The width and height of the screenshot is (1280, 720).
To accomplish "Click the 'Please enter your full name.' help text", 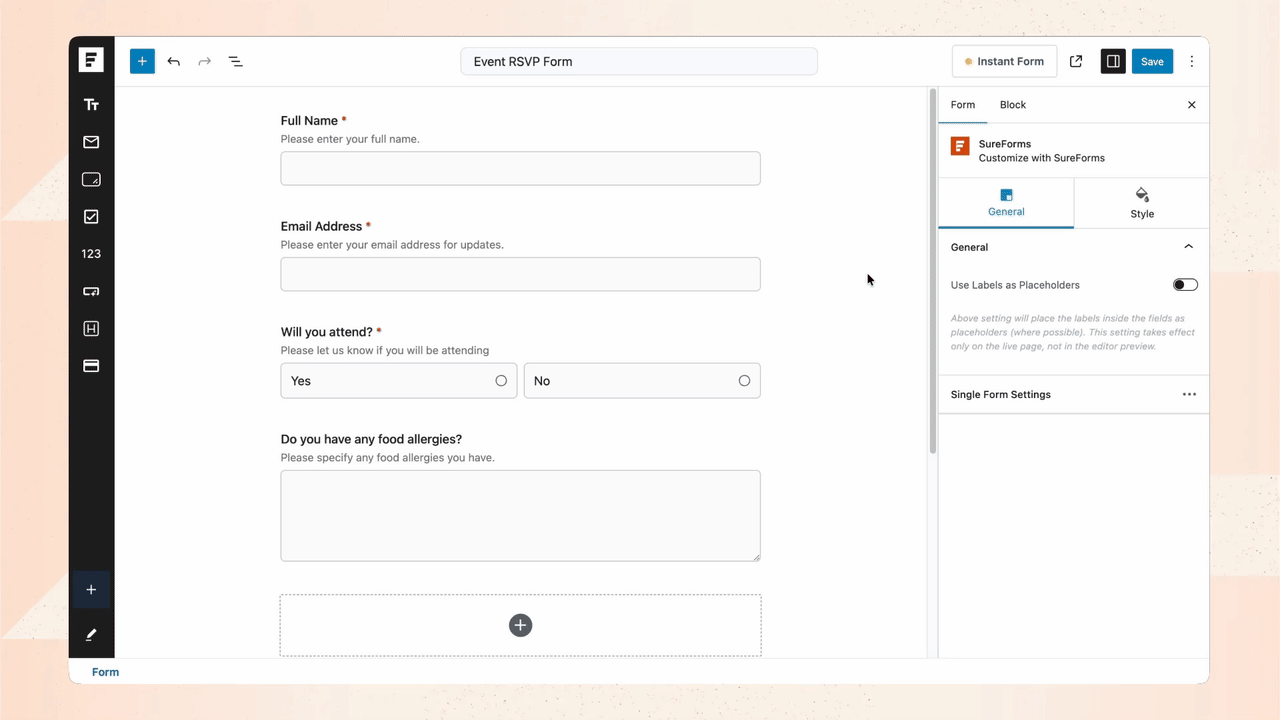I will coord(350,139).
